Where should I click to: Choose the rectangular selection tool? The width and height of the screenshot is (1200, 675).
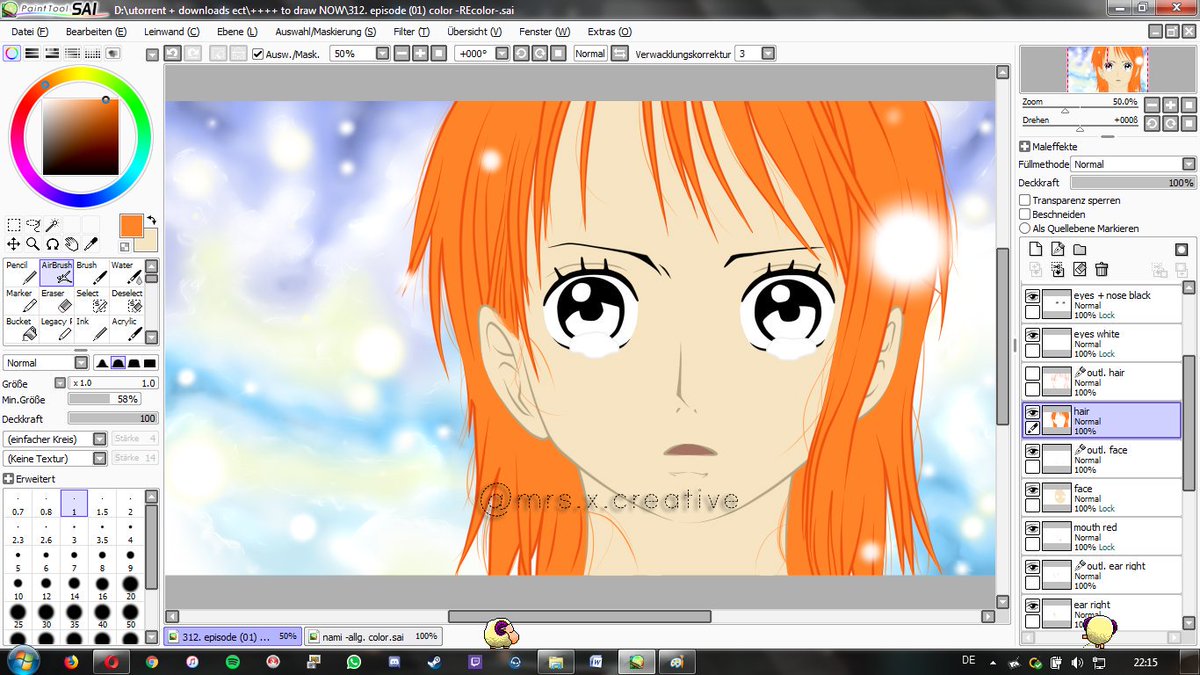pyautogui.click(x=14, y=225)
